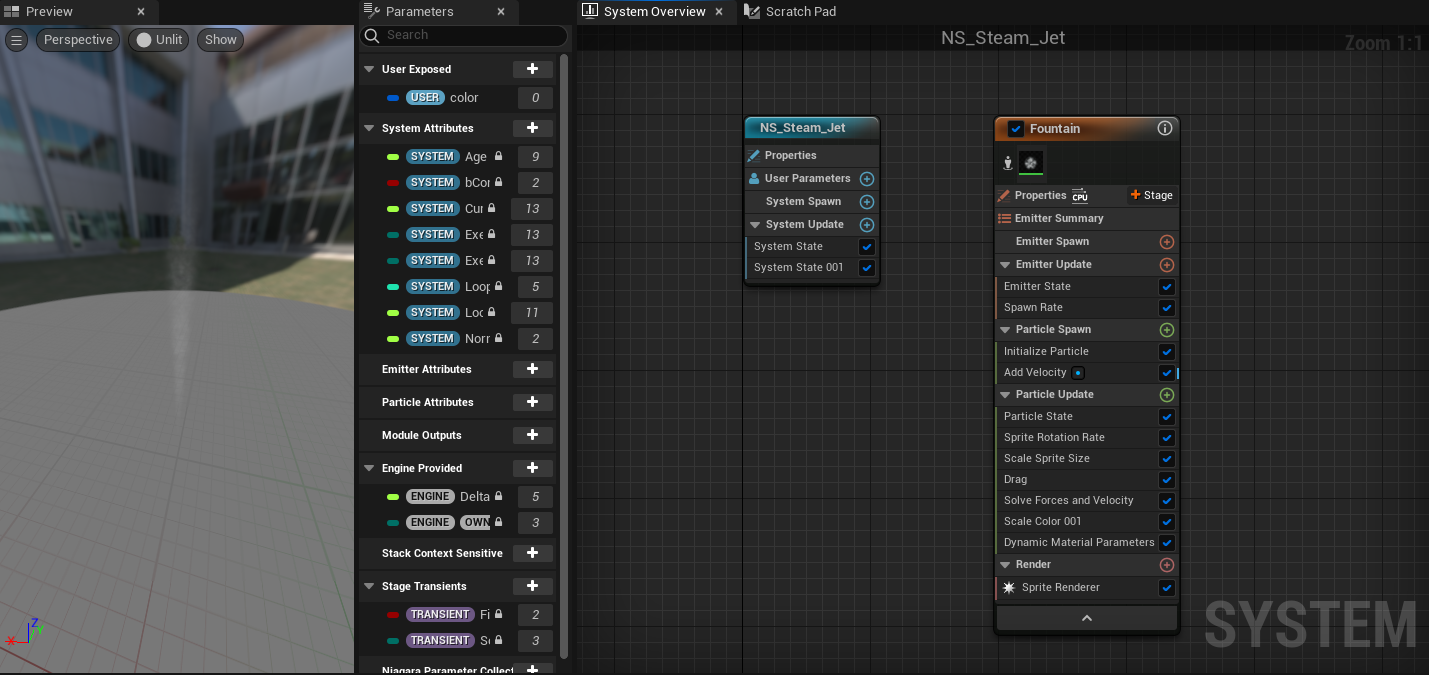Open the Preview viewport hamburger menu
The height and width of the screenshot is (675, 1429).
point(17,40)
